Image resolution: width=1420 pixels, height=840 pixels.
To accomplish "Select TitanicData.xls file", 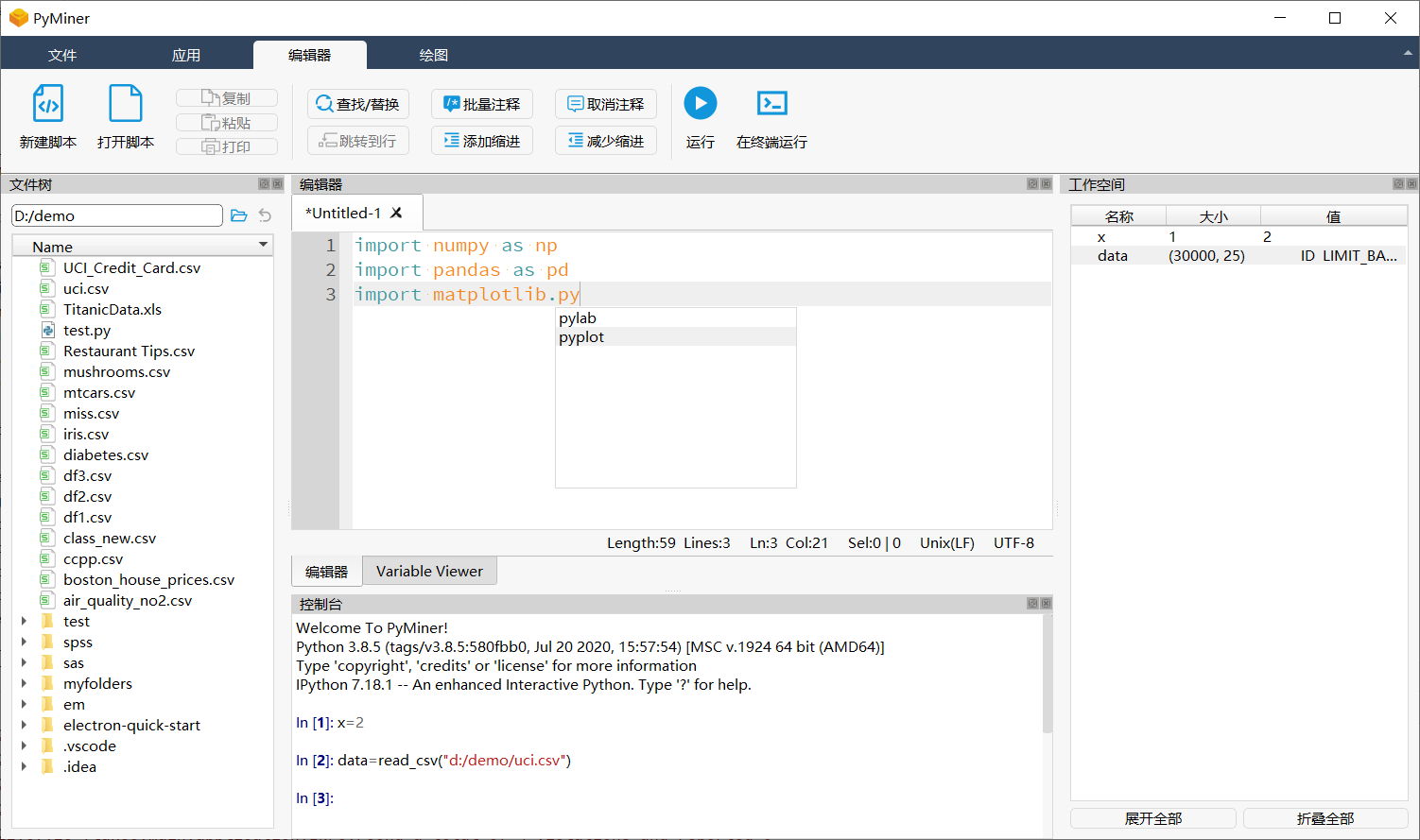I will click(x=113, y=309).
